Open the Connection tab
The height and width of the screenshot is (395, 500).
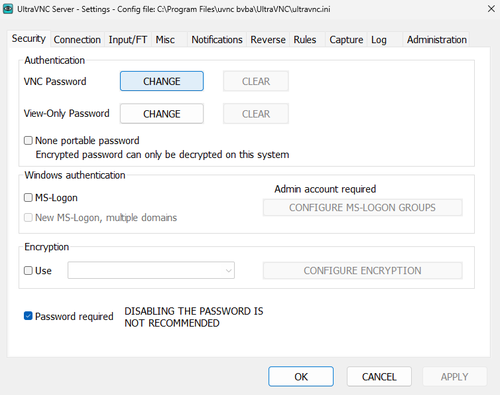(77, 40)
